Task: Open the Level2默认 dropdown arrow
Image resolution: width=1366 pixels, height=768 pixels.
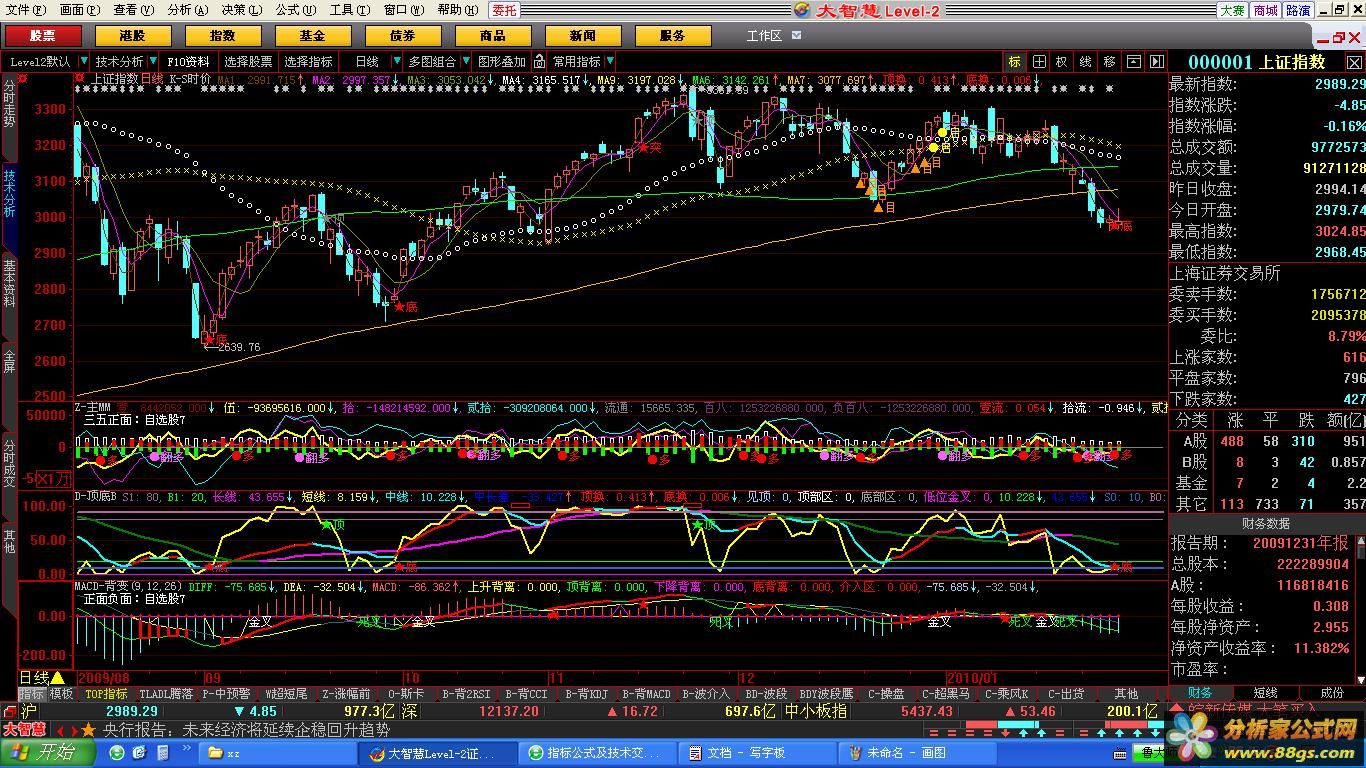Action: [x=84, y=61]
